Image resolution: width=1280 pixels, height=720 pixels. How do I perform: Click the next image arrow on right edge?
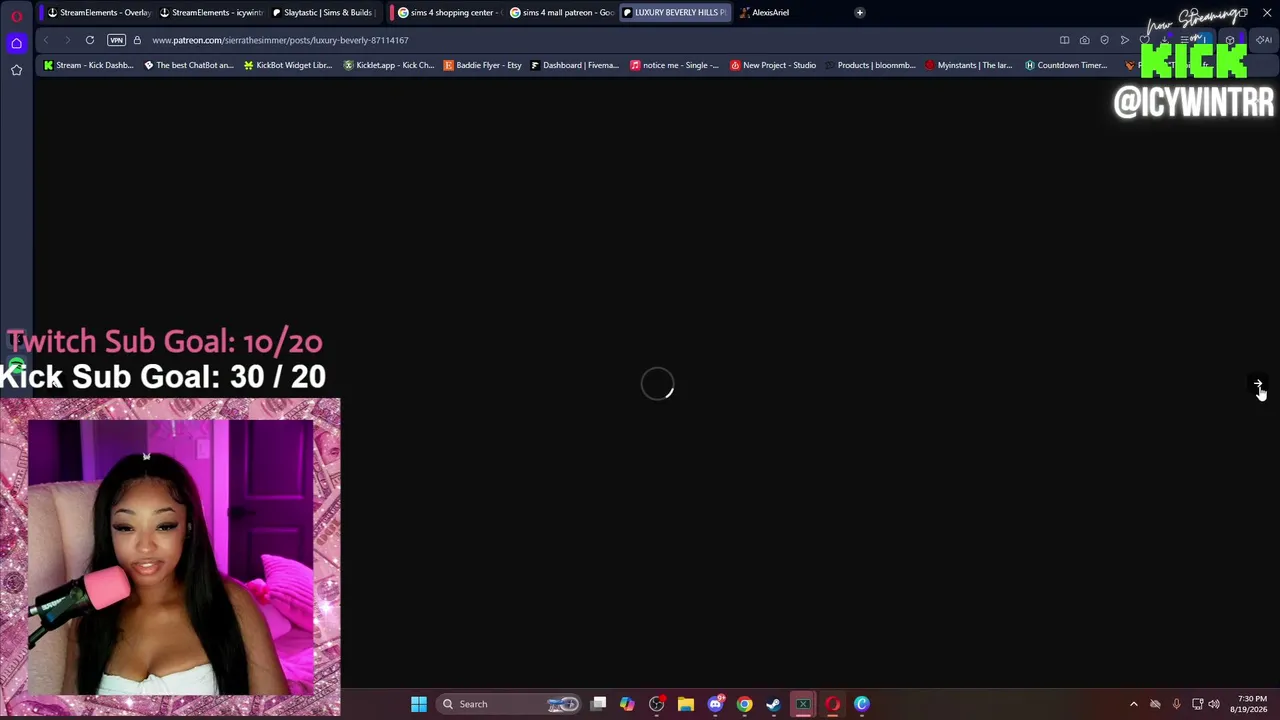pyautogui.click(x=1259, y=384)
